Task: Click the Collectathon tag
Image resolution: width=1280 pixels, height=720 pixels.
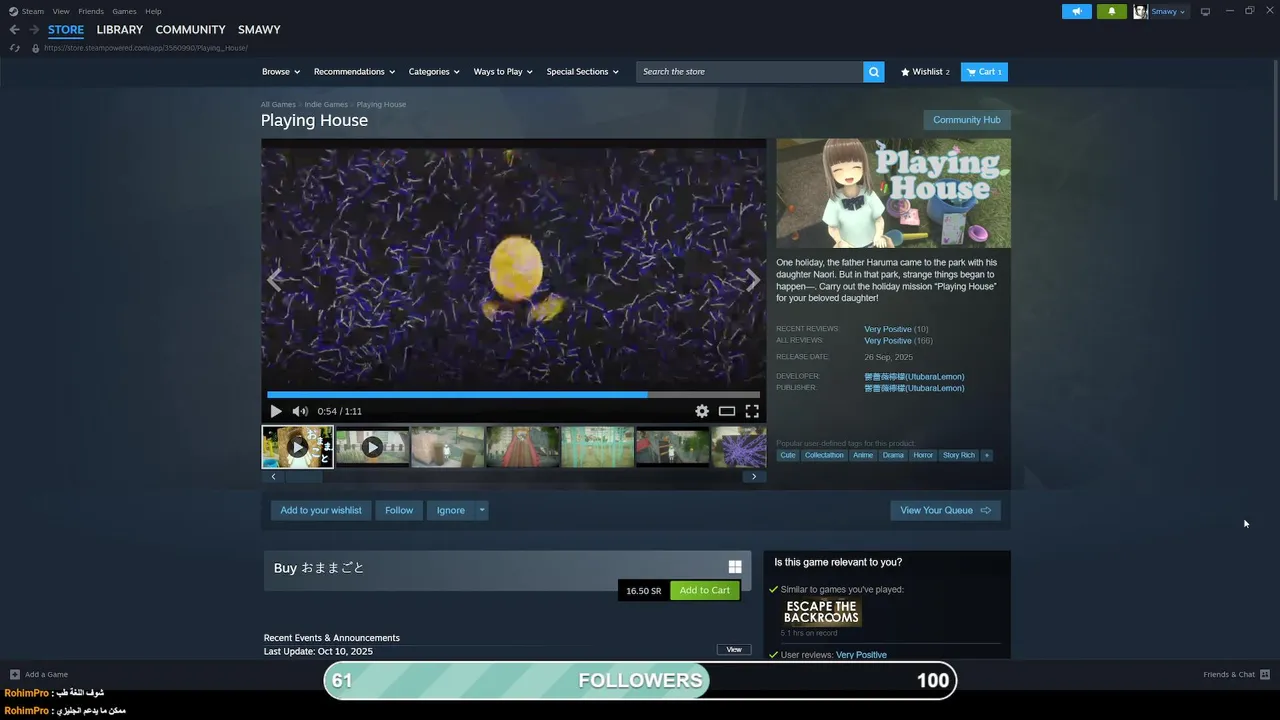Action: (x=824, y=455)
